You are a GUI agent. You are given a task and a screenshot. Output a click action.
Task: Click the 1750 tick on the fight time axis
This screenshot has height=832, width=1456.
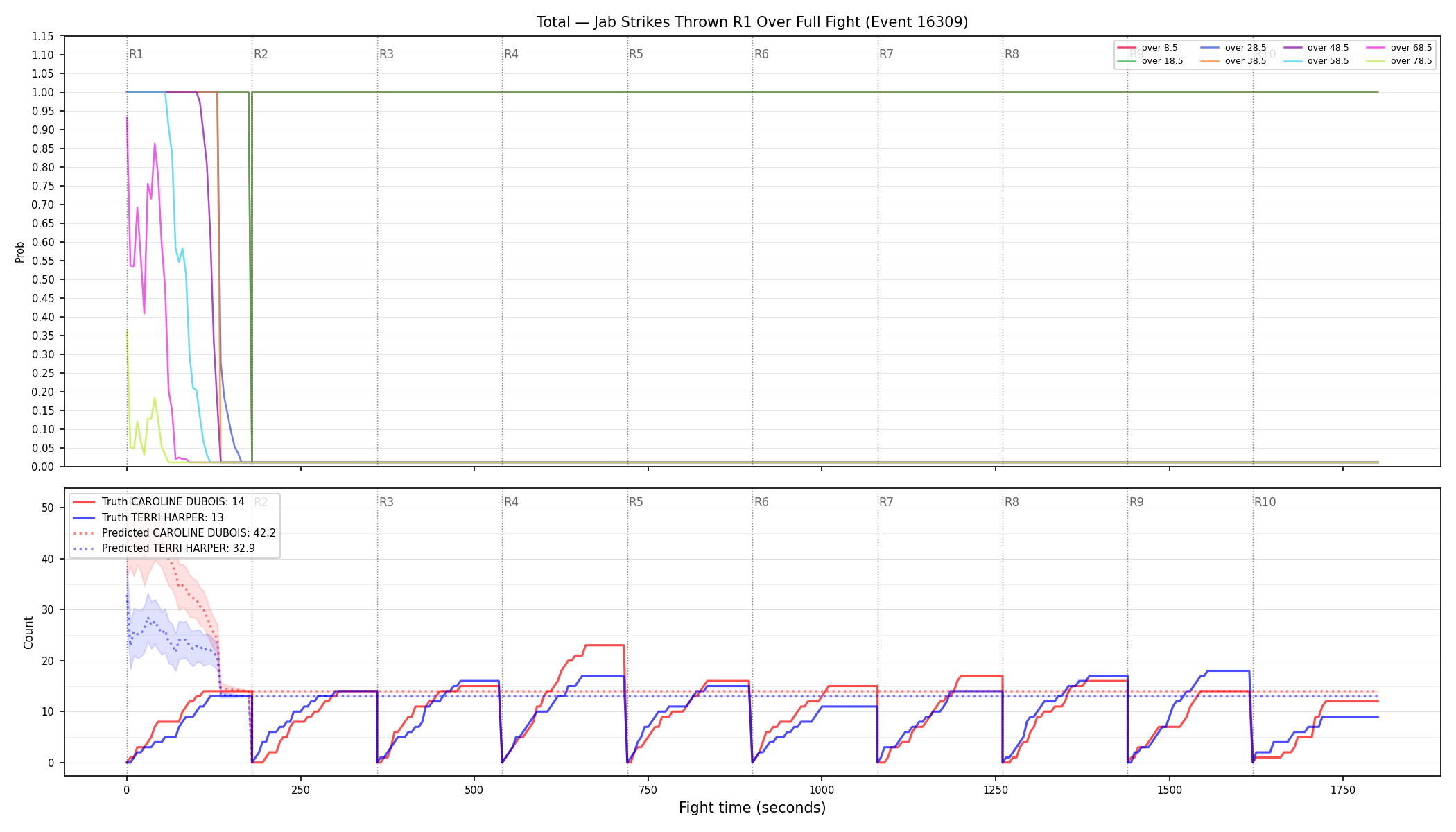pos(1343,790)
